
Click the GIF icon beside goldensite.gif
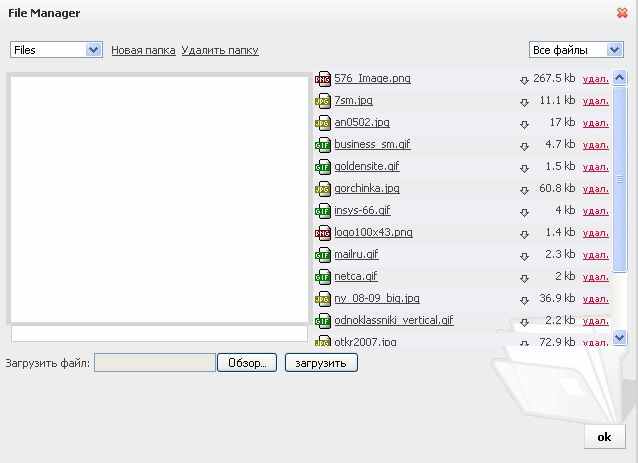point(323,166)
